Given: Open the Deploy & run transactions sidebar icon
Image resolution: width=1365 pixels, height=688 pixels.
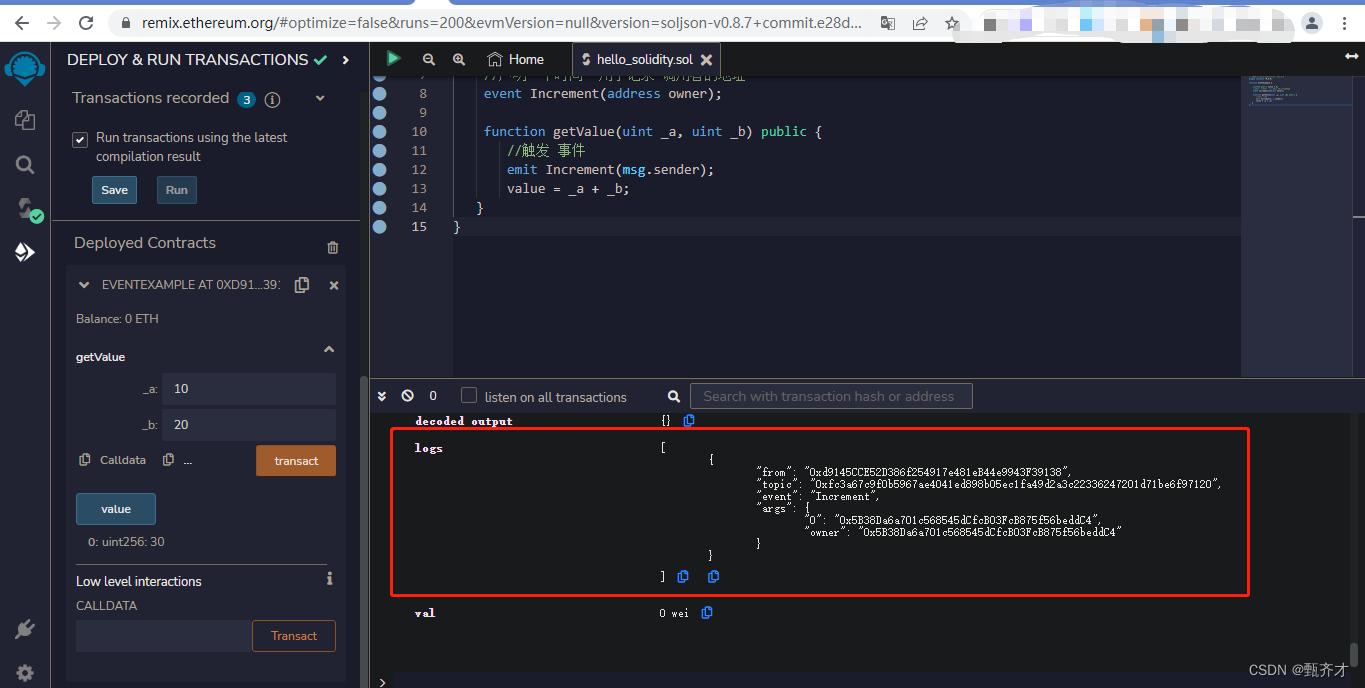Looking at the screenshot, I should (x=25, y=252).
